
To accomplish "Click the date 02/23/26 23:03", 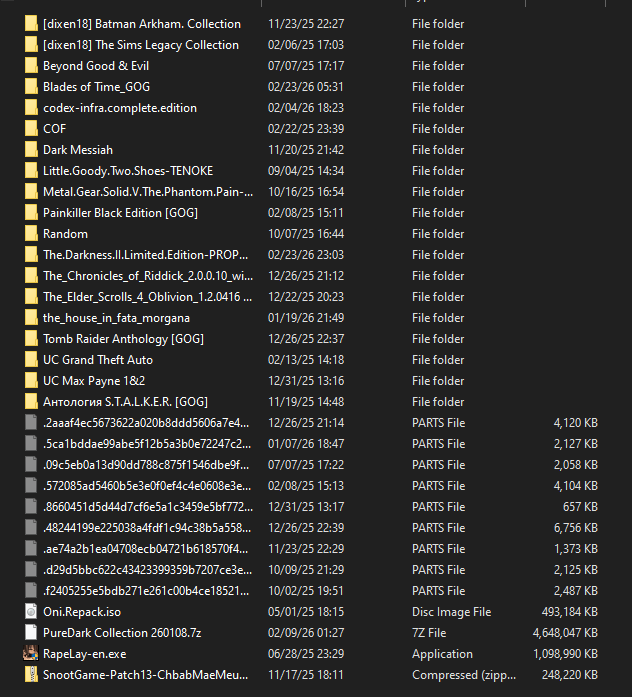I will click(306, 255).
